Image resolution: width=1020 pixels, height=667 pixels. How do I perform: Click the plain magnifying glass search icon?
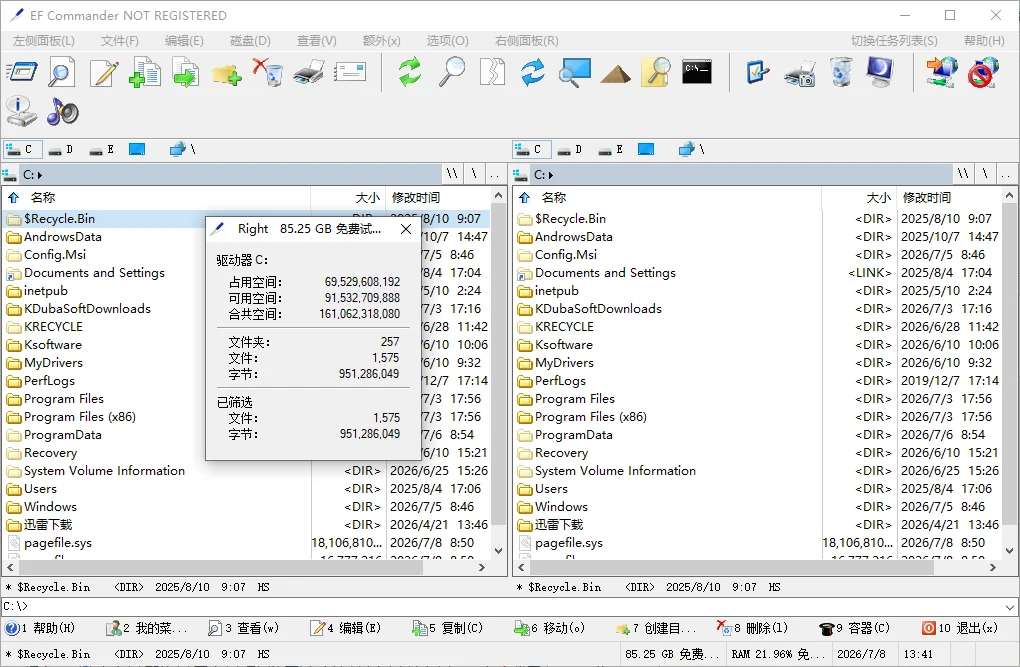pos(451,72)
